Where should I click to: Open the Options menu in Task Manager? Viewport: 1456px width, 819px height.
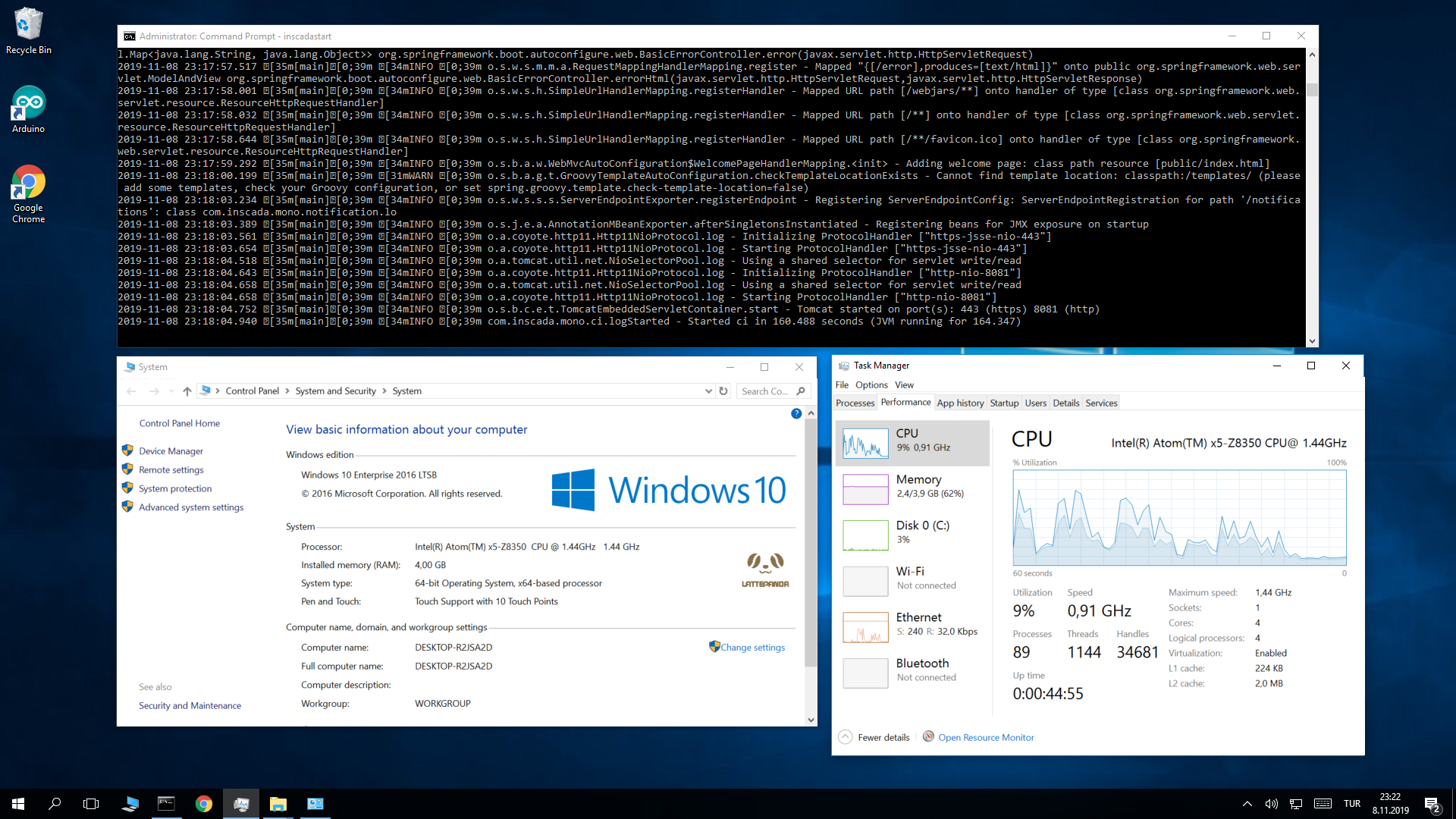point(871,384)
